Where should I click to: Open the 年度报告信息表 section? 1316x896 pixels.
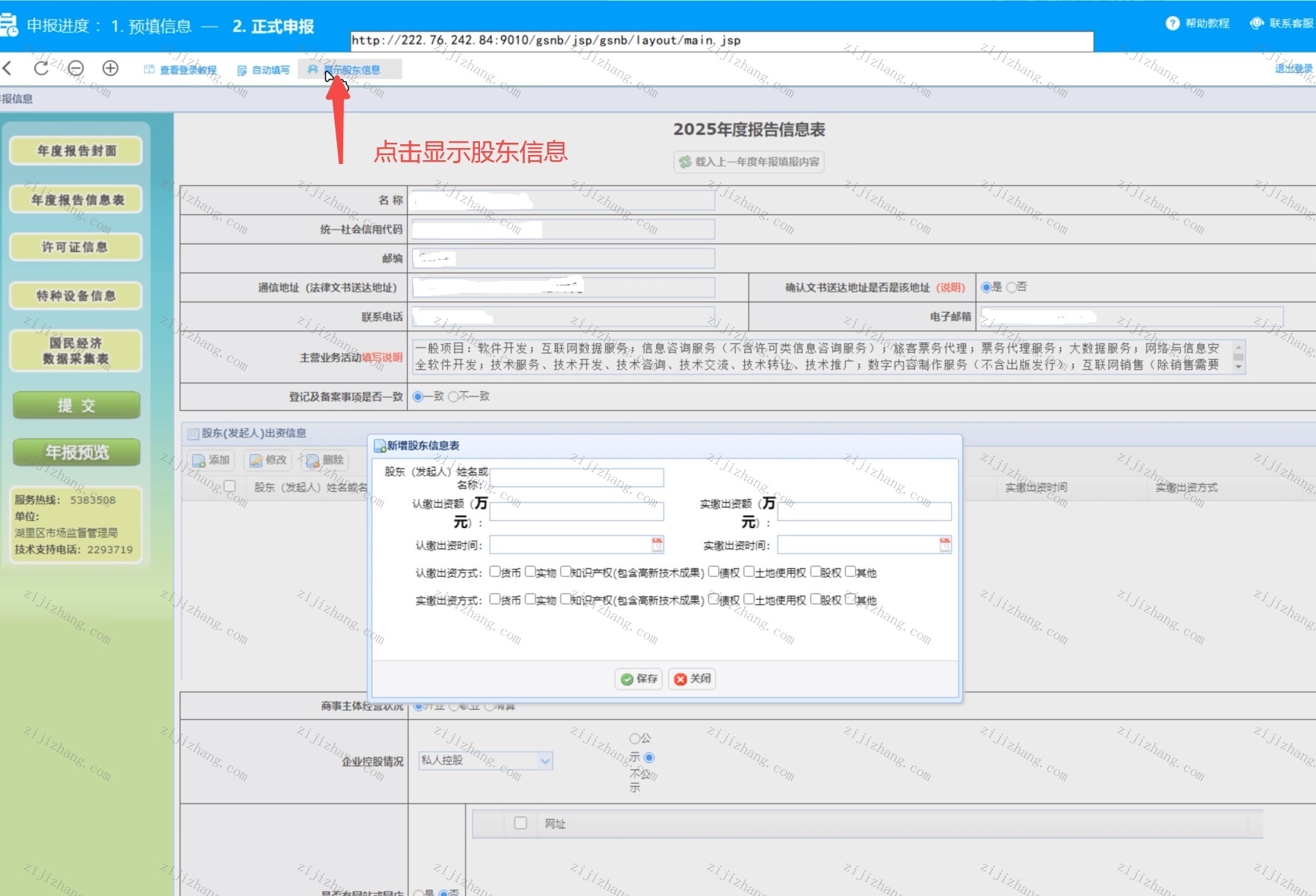76,200
